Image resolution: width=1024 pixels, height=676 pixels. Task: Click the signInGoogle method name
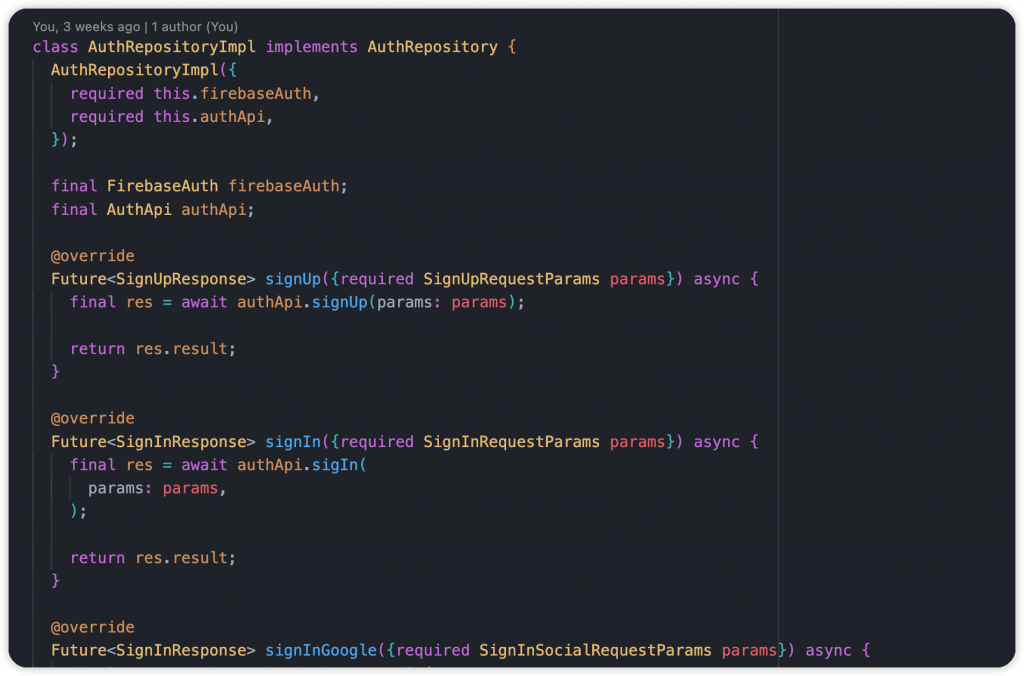[x=321, y=651]
